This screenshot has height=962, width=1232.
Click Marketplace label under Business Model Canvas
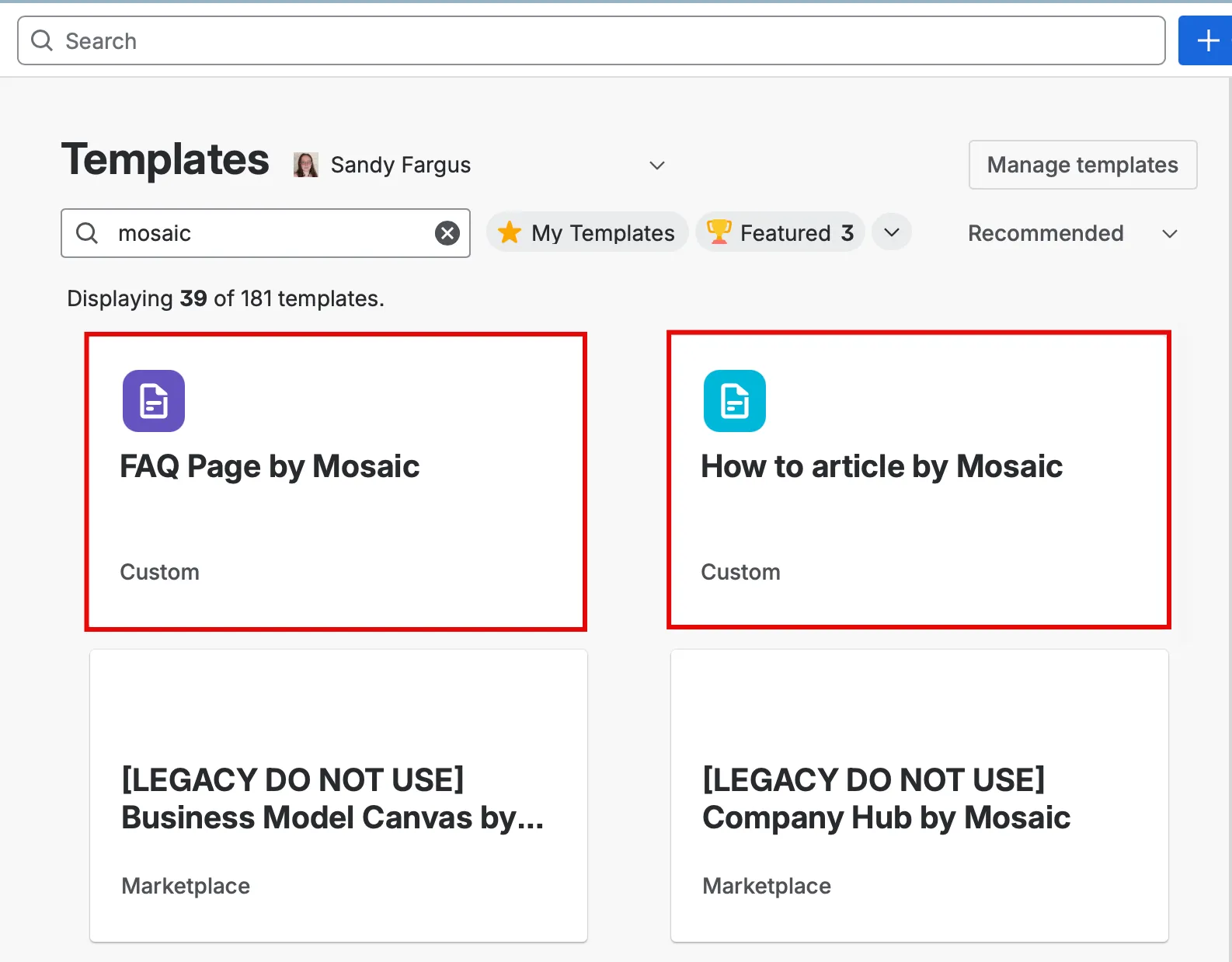[186, 886]
